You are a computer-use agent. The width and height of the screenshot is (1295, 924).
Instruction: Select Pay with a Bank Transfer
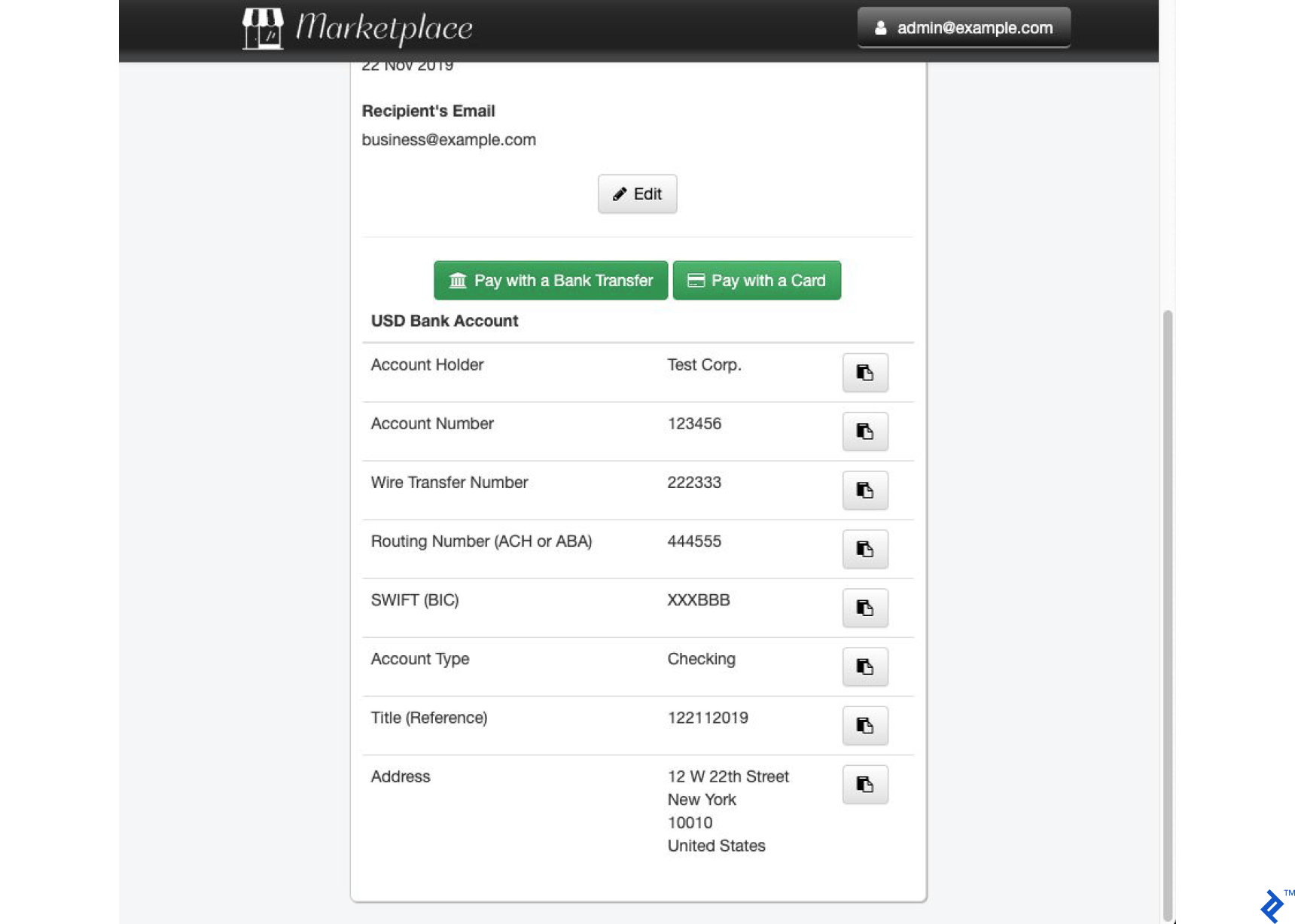(550, 280)
